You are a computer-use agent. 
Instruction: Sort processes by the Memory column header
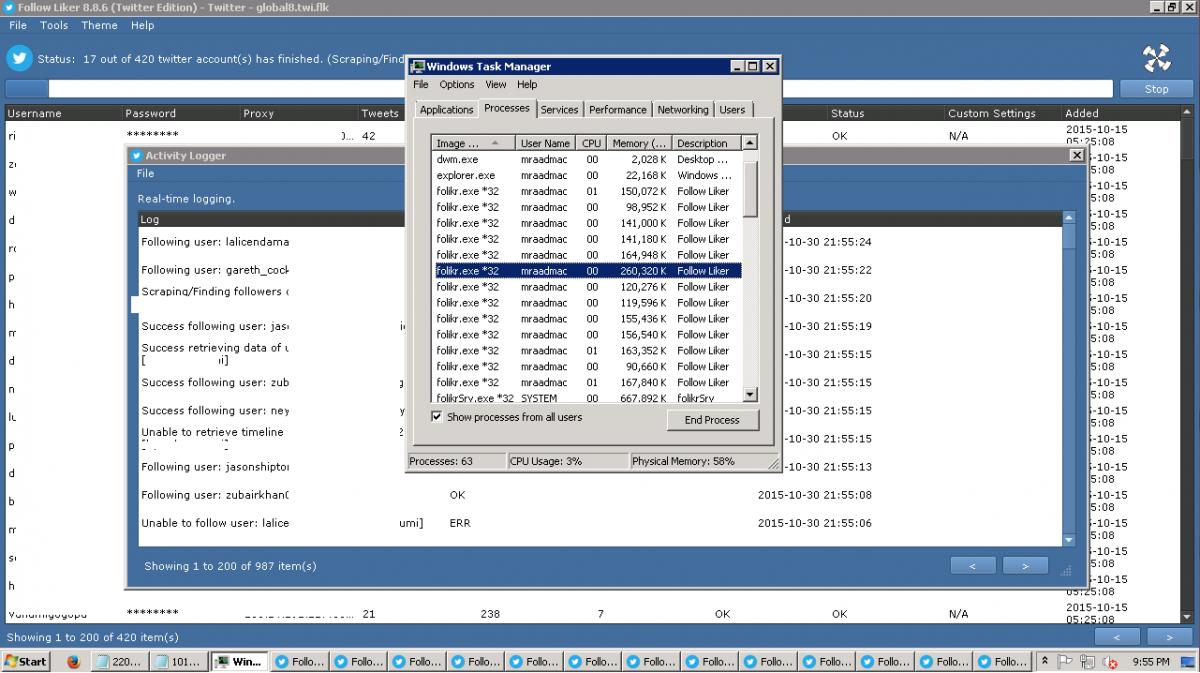coord(638,143)
